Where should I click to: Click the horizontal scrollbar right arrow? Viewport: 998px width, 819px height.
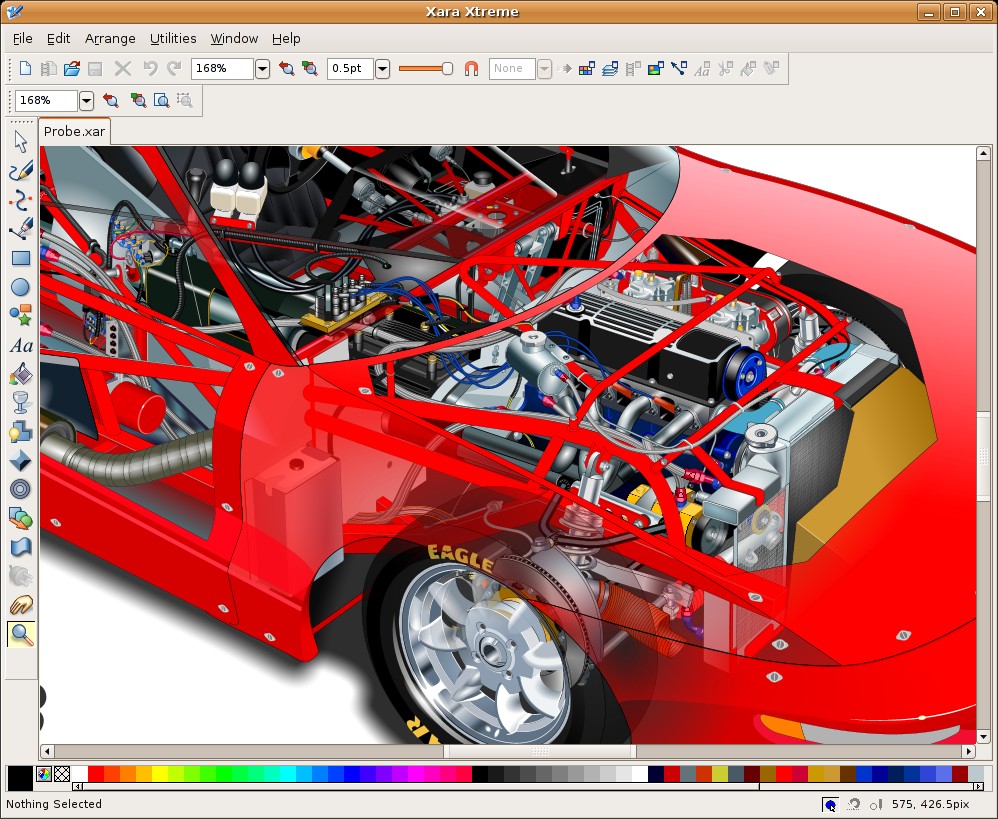click(969, 751)
